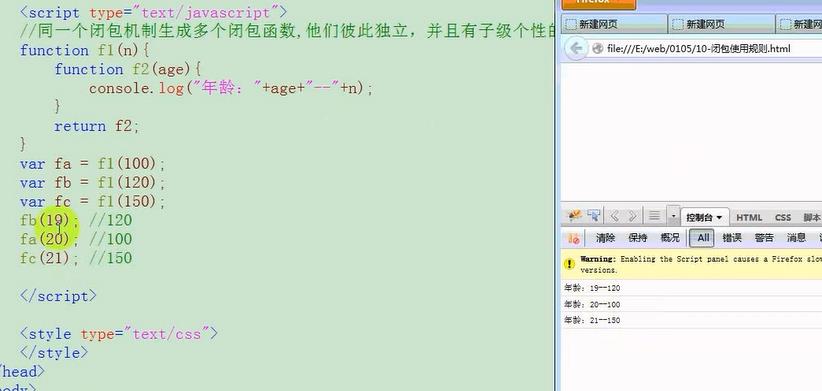822x391 pixels.
Task: Toggle break on all errors icon
Action: point(574,238)
